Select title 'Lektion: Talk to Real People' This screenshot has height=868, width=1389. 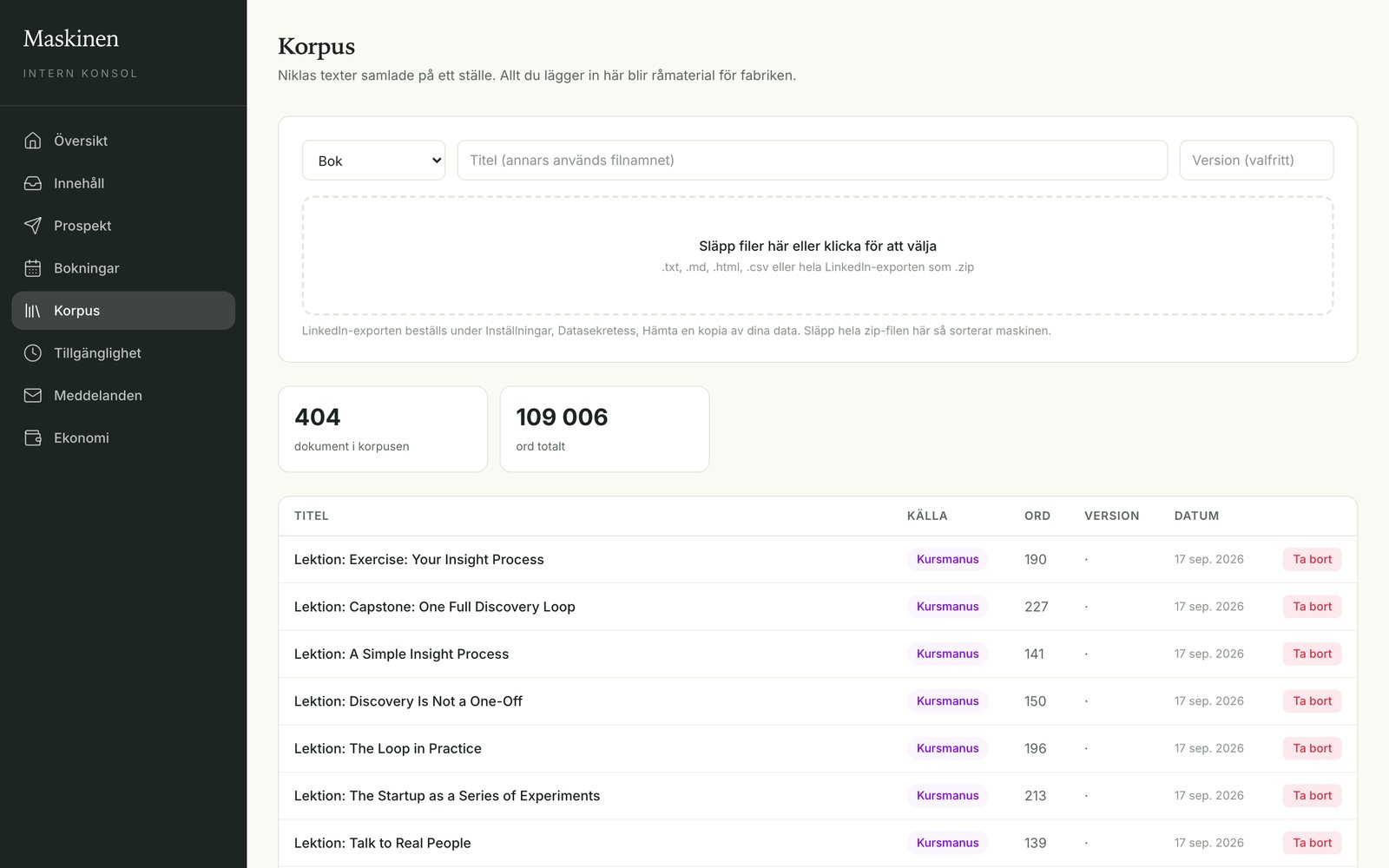[x=382, y=843]
